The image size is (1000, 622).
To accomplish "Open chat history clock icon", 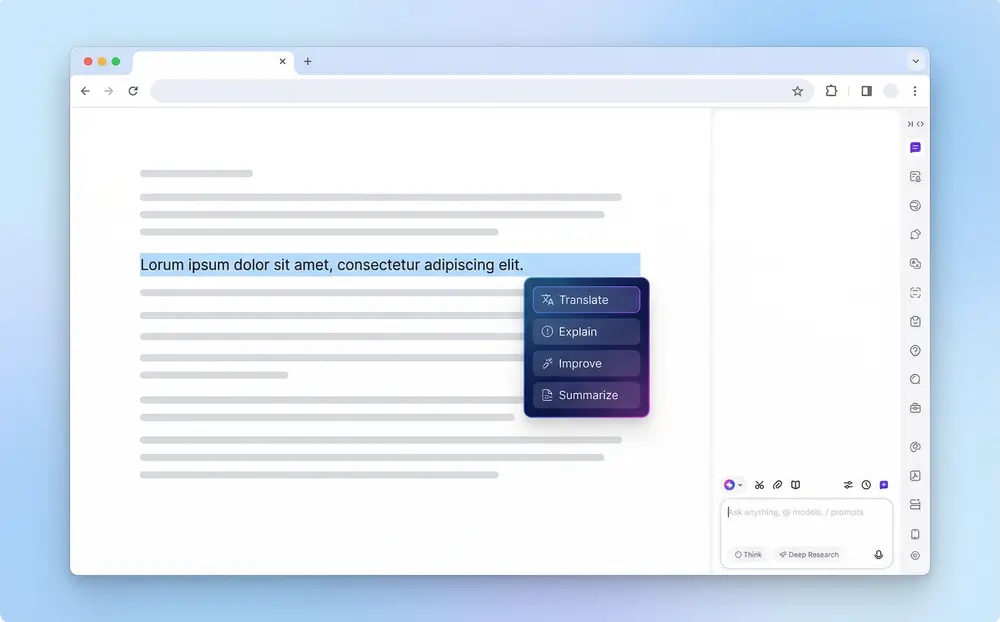I will (x=866, y=485).
